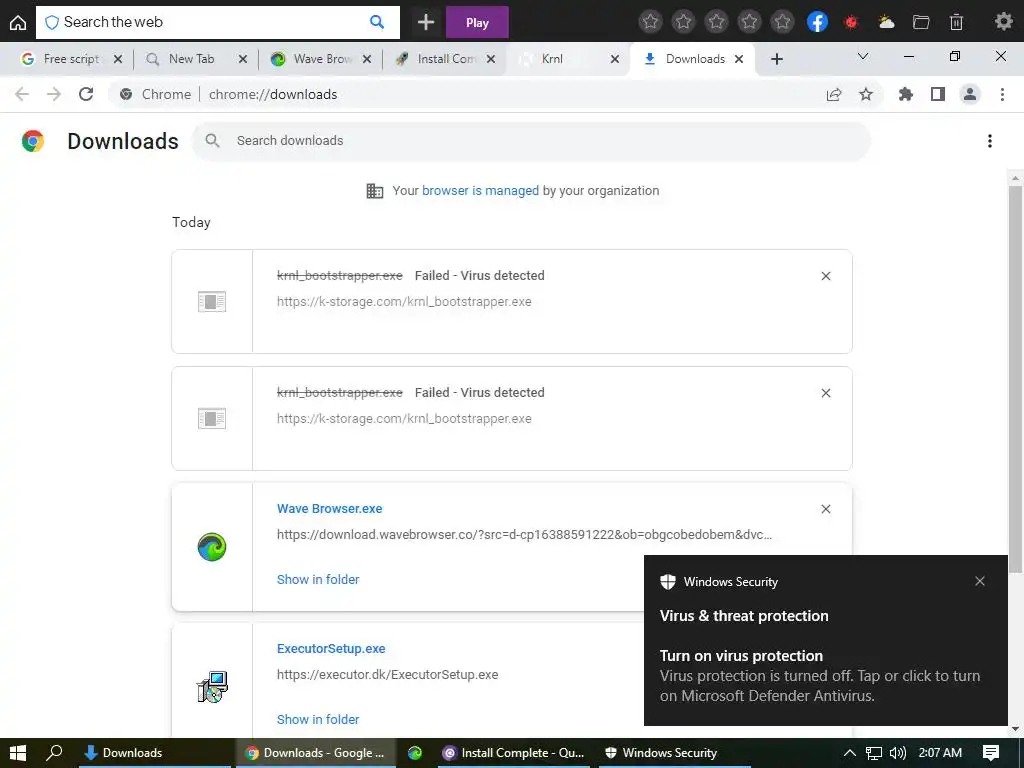Viewport: 1024px width, 768px height.
Task: Click the ExecutorSetup installer file icon
Action: (x=212, y=686)
